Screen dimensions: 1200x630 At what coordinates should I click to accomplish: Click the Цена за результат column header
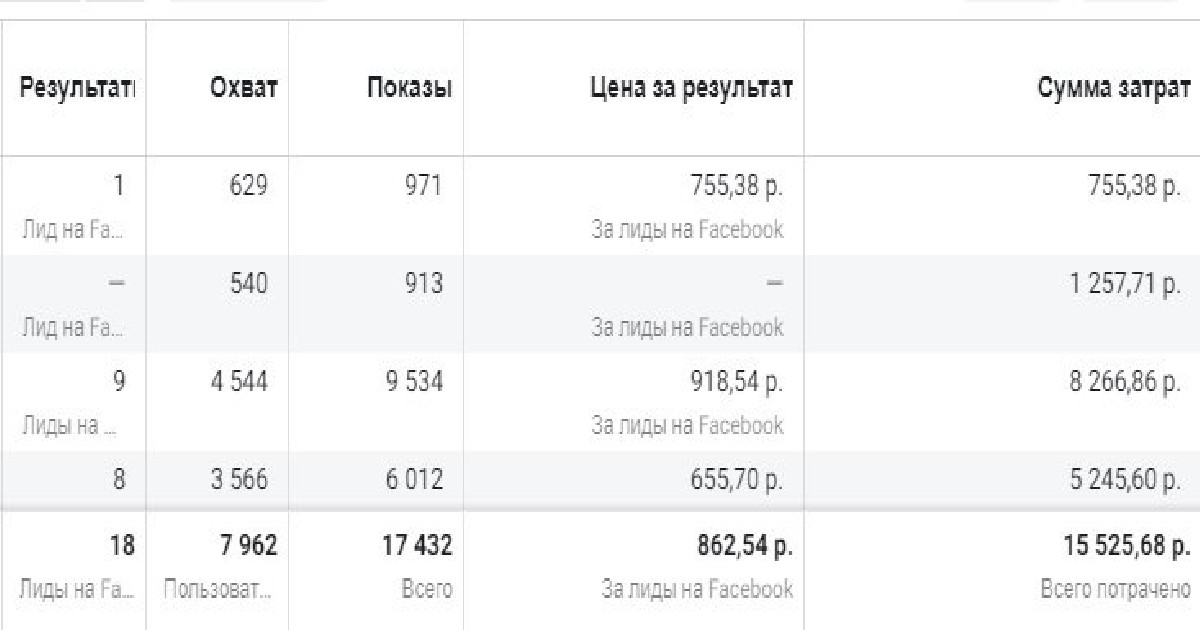click(691, 88)
